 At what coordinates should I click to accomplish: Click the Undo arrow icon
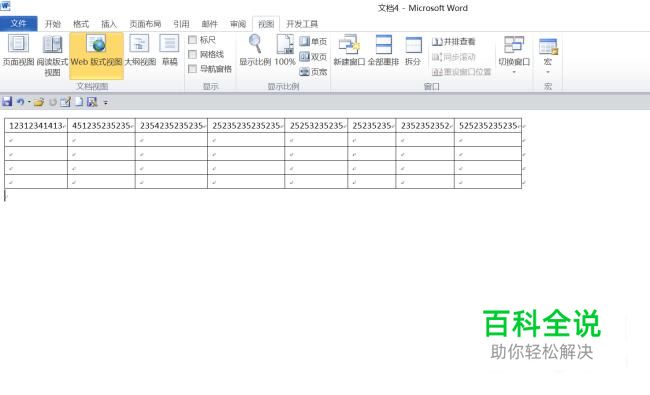(x=20, y=102)
